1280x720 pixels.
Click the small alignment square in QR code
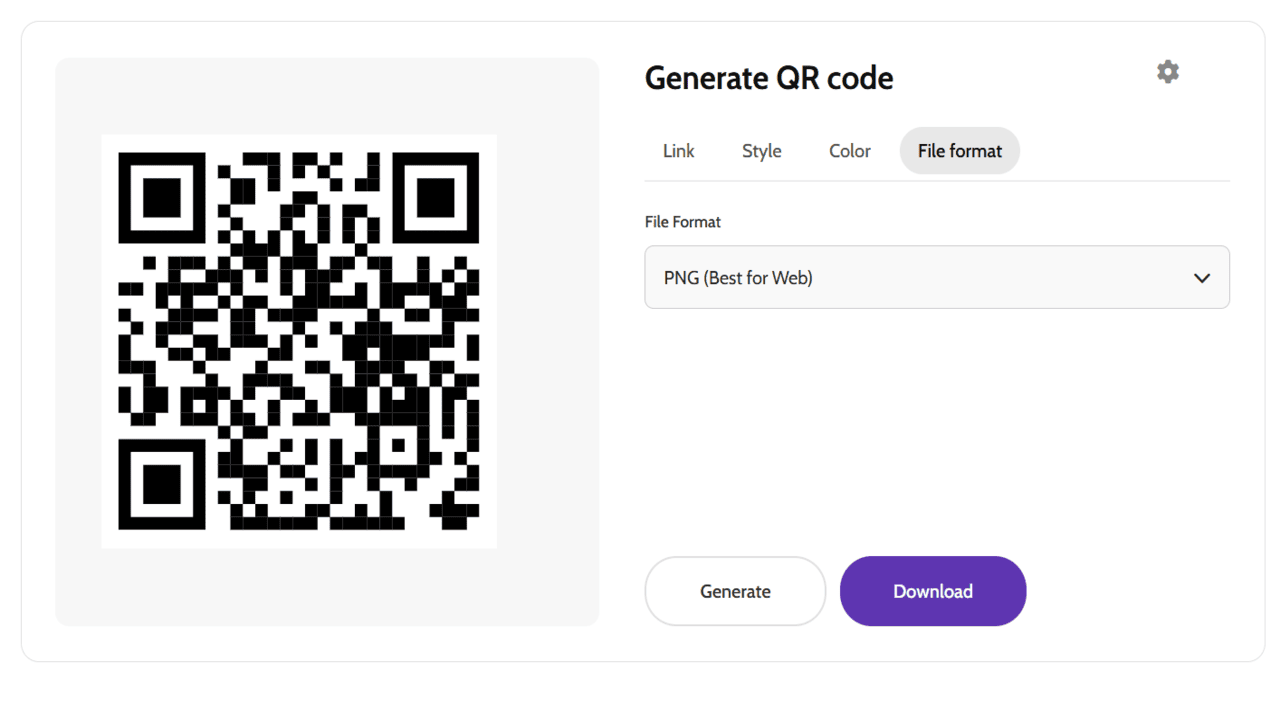[x=399, y=444]
